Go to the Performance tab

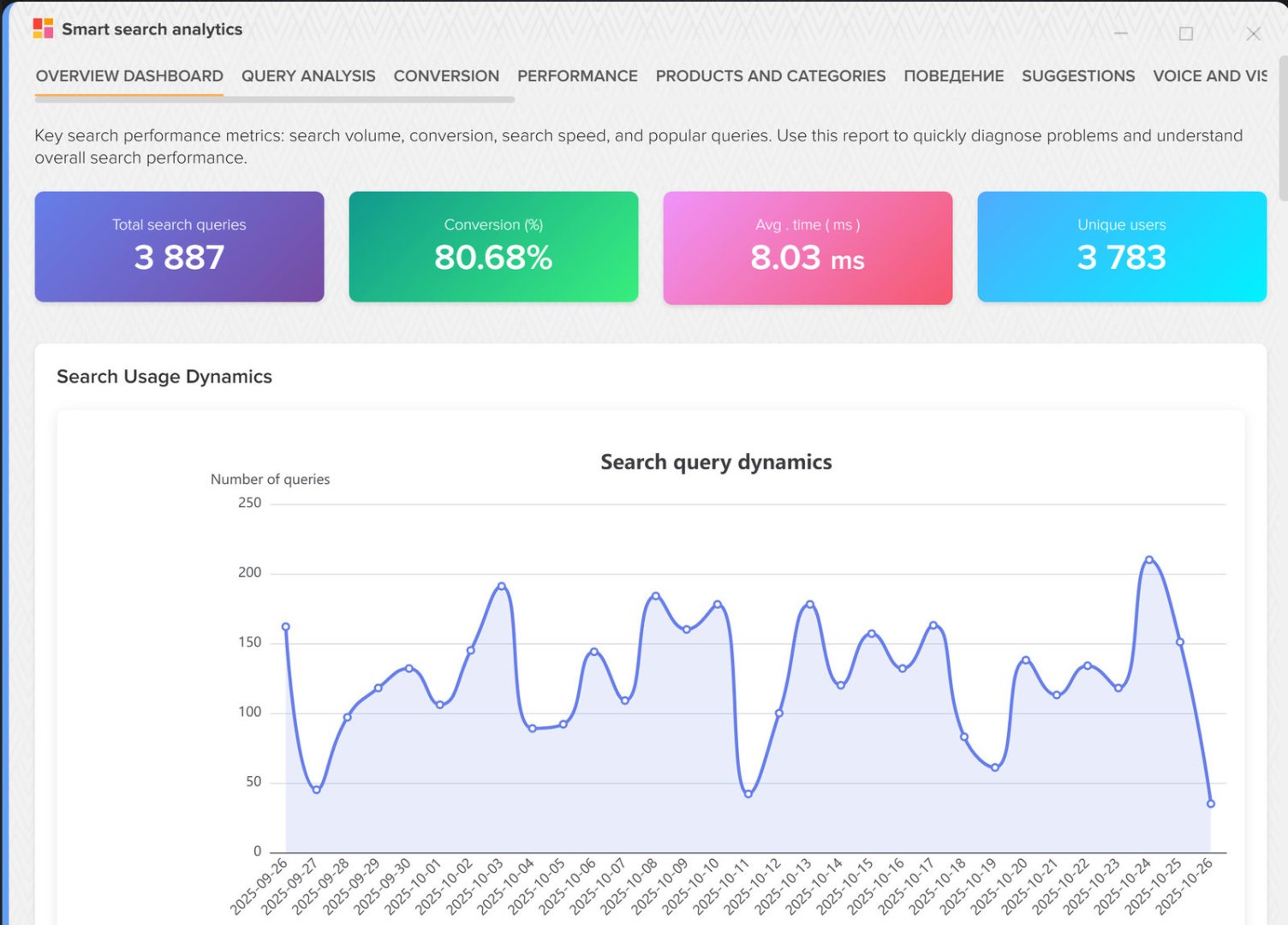tap(577, 76)
